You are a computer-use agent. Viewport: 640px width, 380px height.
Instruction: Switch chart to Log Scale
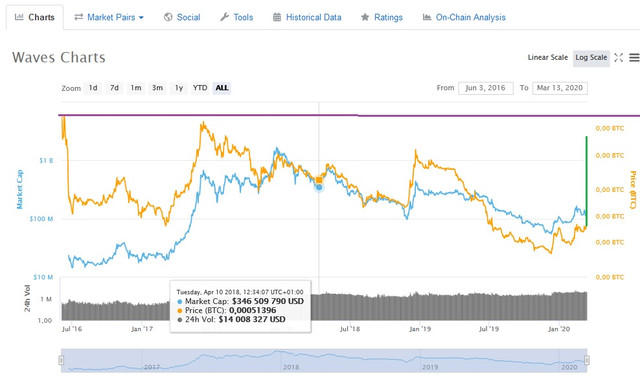[591, 58]
